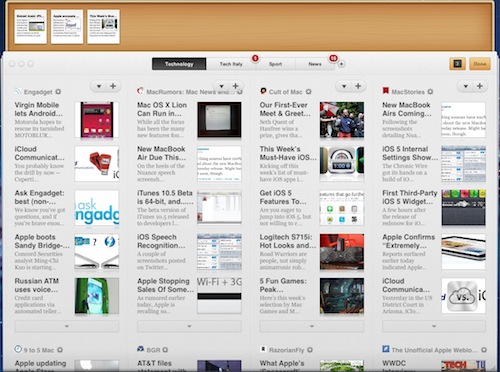
Task: Open 'iCloud Communicat...' headline under Engadget
Action: pos(39,153)
